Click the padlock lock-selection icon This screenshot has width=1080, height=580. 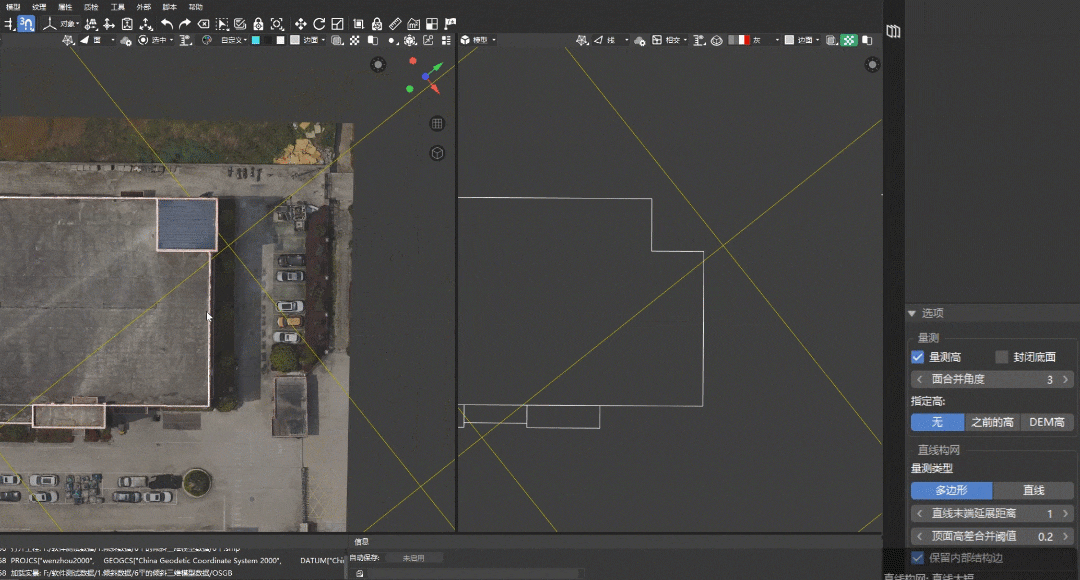tap(258, 23)
